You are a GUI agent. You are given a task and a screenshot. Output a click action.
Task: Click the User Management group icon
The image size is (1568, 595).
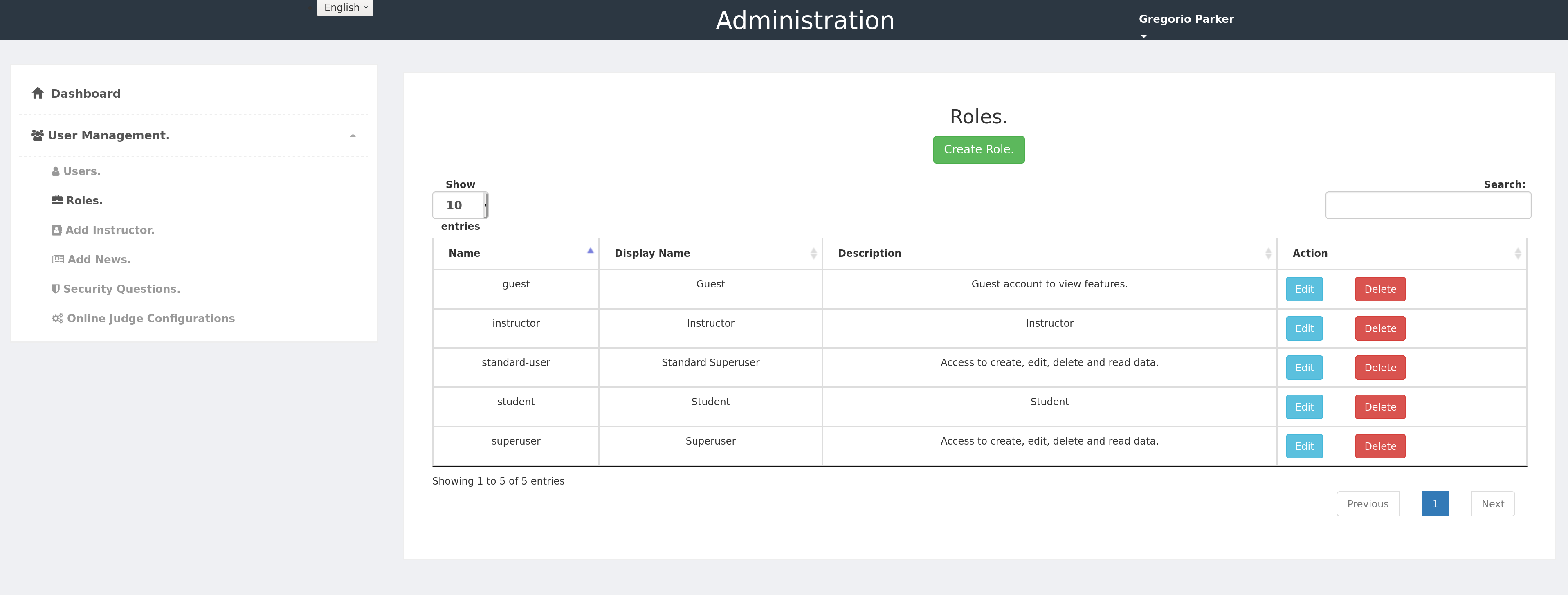pos(37,135)
